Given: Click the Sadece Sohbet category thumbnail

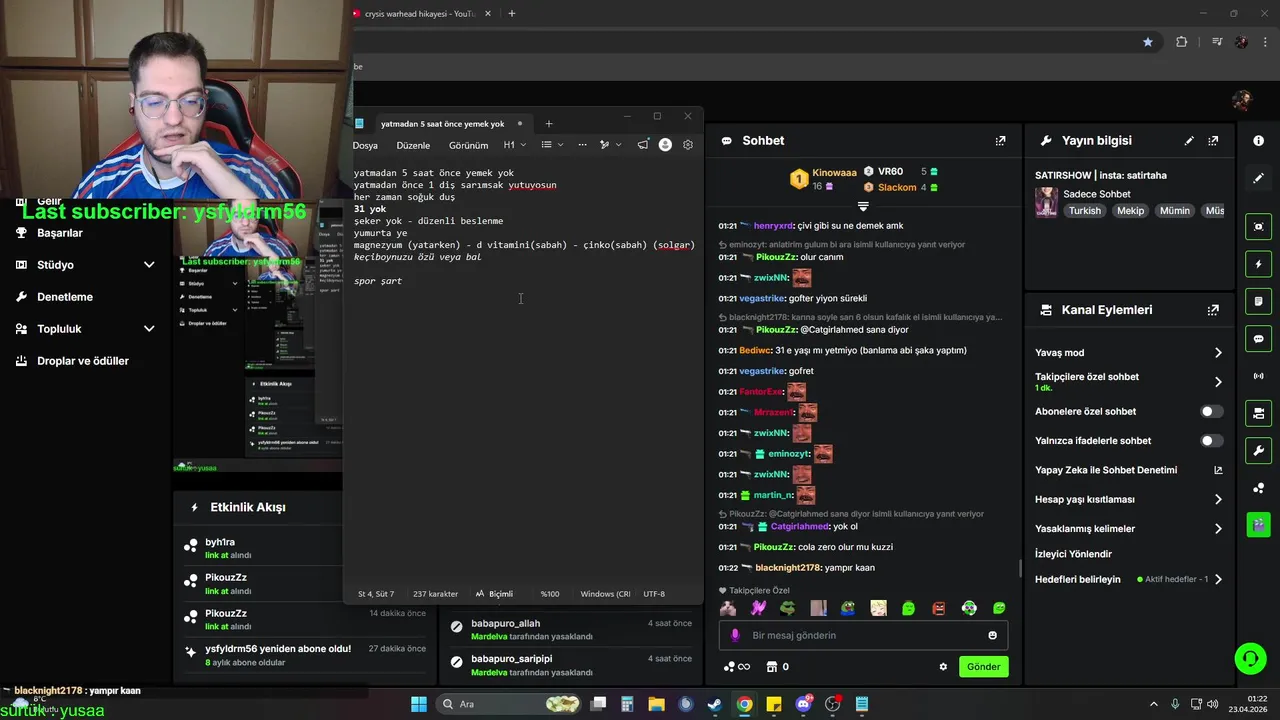Looking at the screenshot, I should click(x=1046, y=203).
